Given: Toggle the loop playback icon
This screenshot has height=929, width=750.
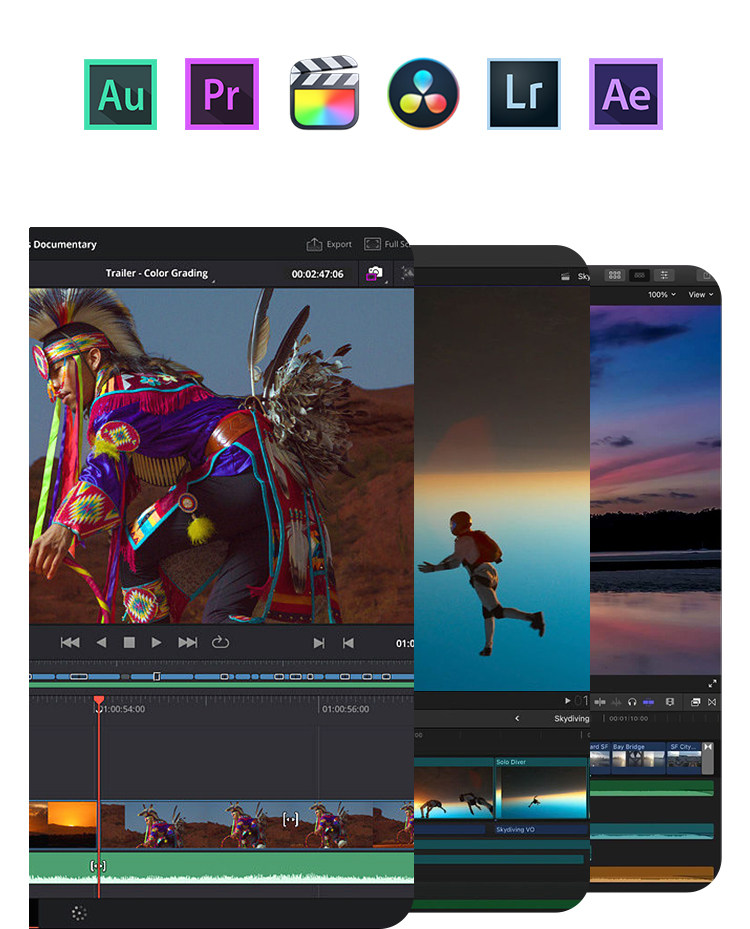Looking at the screenshot, I should point(220,642).
